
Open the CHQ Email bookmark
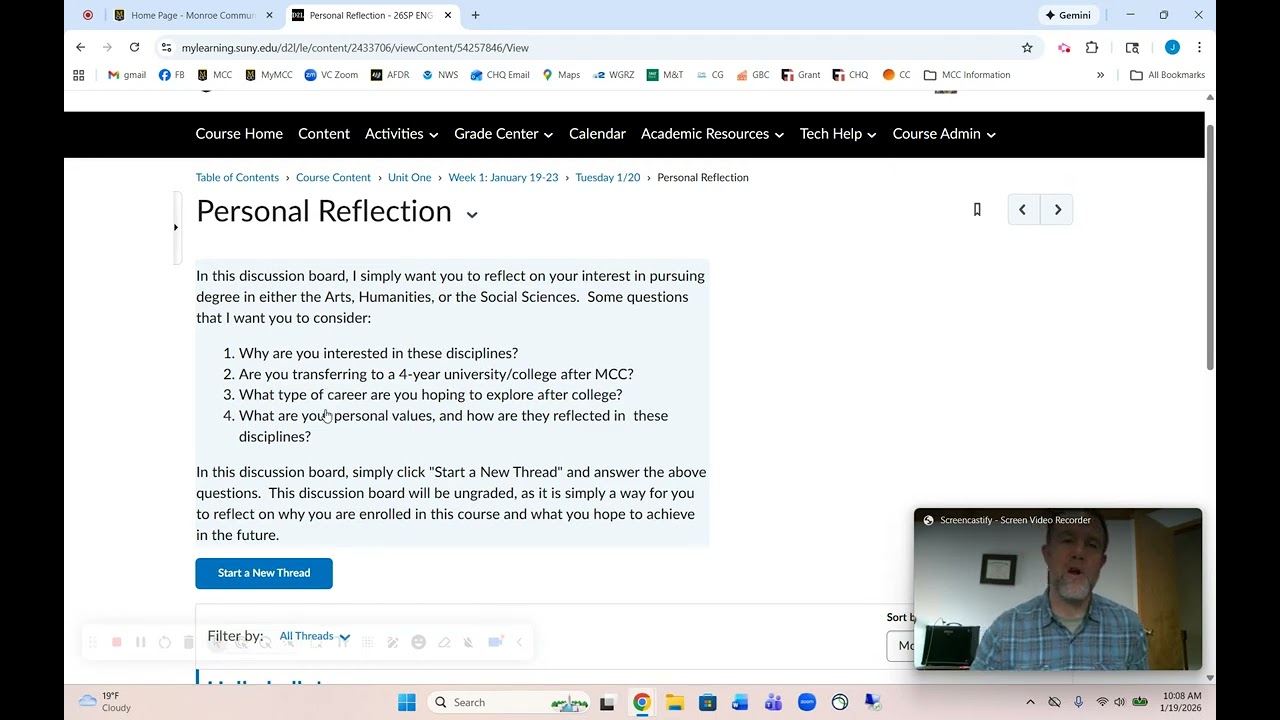tap(500, 75)
